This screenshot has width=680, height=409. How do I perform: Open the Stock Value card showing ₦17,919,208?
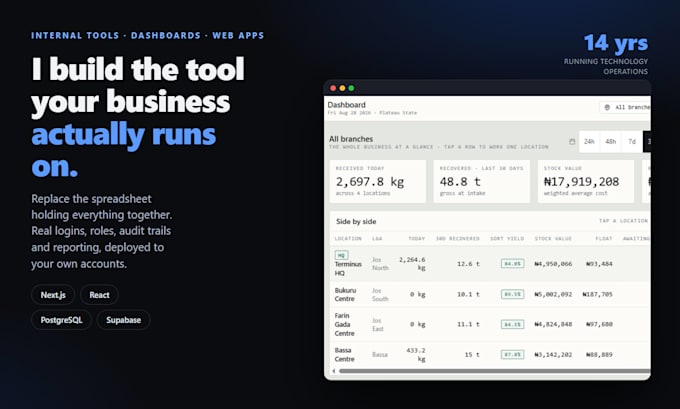point(586,181)
